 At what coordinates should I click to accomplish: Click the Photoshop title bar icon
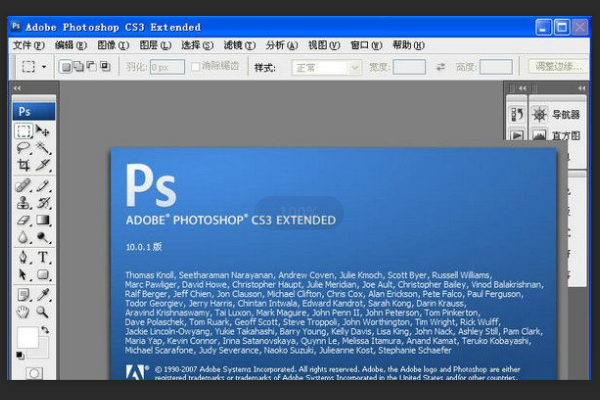[x=16, y=26]
